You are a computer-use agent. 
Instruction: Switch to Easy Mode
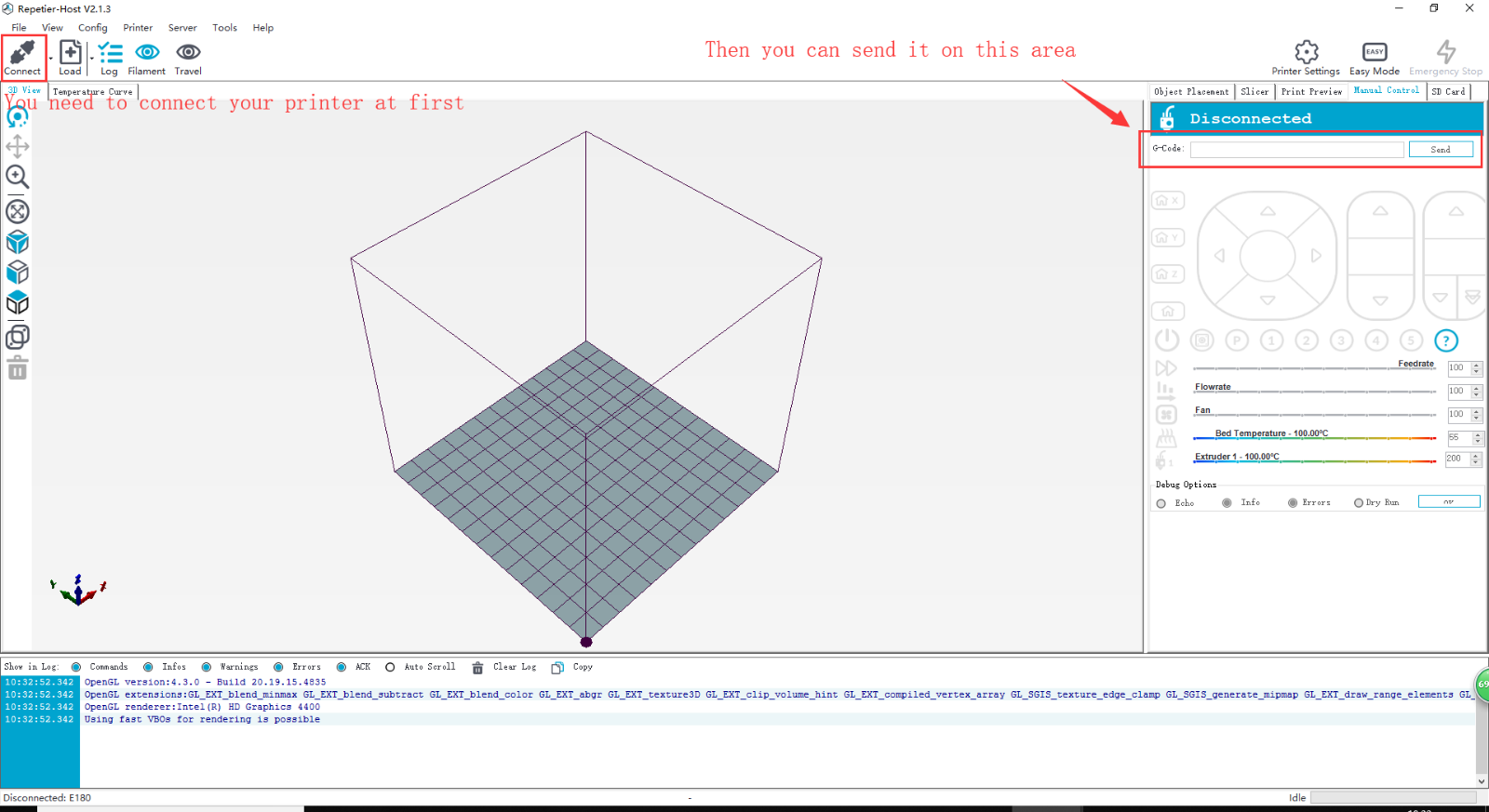point(1375,52)
